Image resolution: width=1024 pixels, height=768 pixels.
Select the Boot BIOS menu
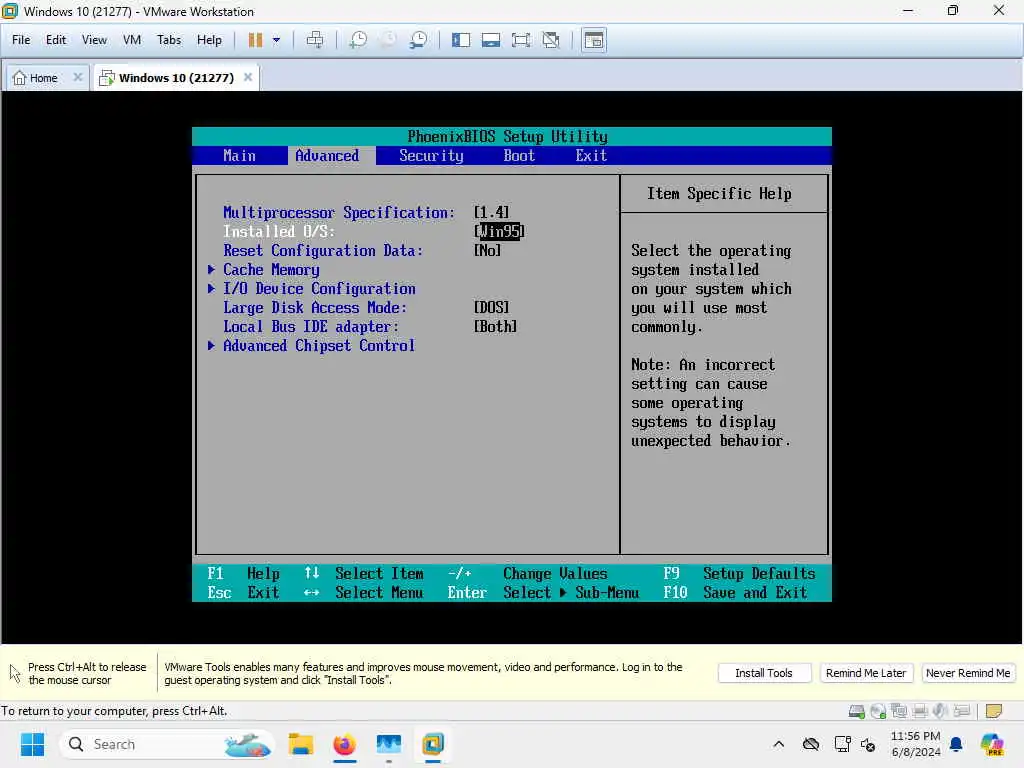coord(519,155)
